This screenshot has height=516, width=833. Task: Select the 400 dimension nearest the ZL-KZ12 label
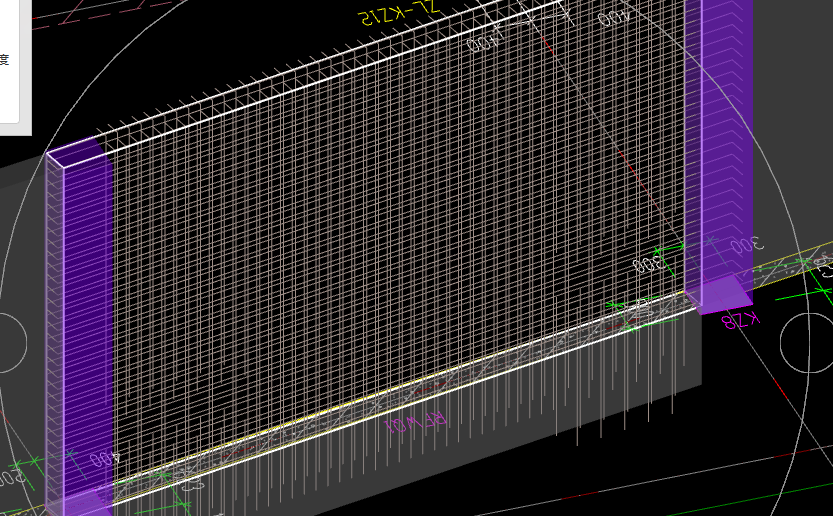click(485, 41)
